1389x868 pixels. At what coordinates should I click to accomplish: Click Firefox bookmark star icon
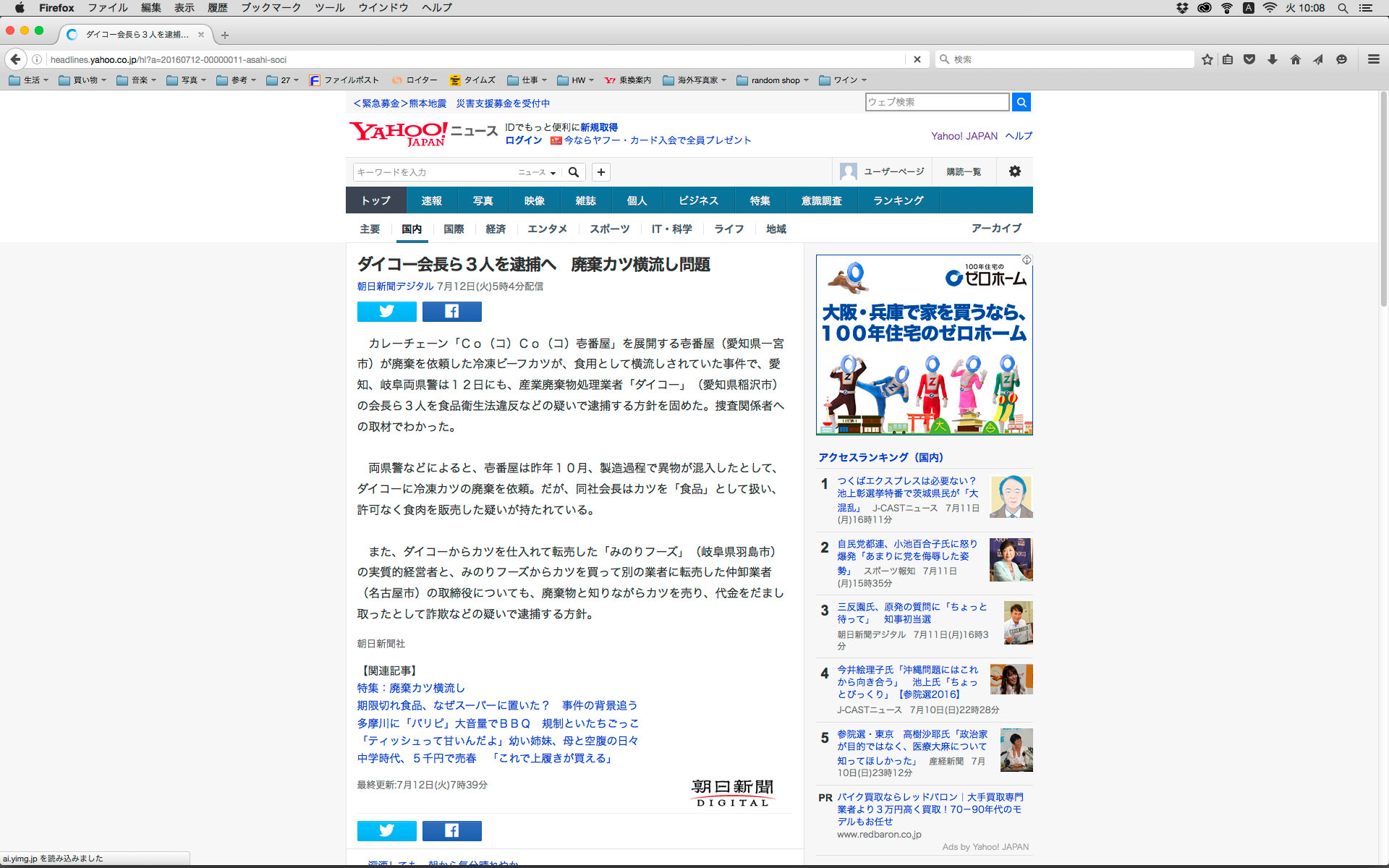pyautogui.click(x=1207, y=59)
